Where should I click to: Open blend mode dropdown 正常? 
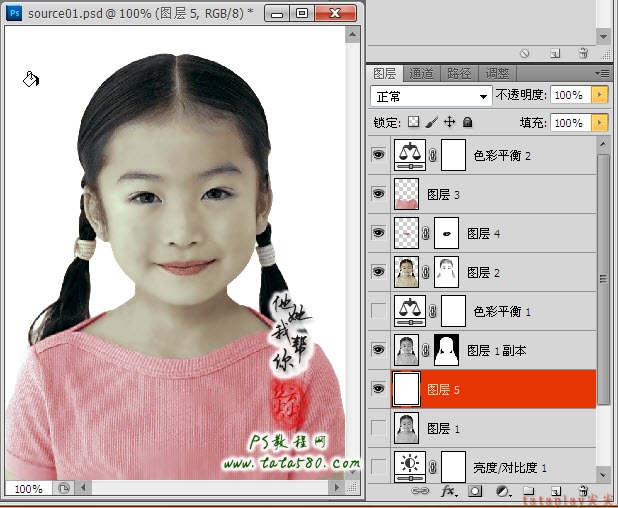[431, 96]
